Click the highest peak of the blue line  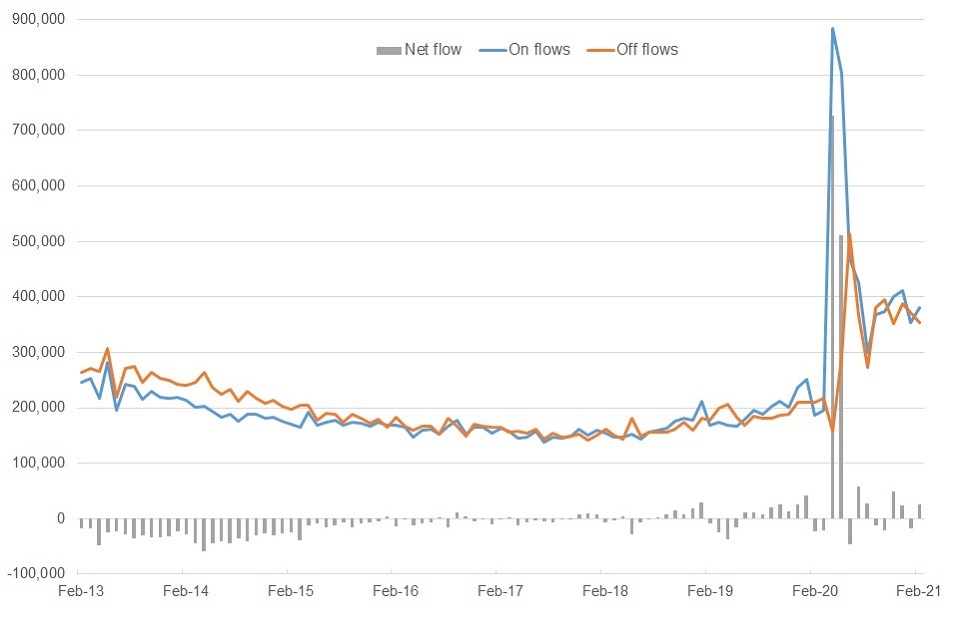833,29
